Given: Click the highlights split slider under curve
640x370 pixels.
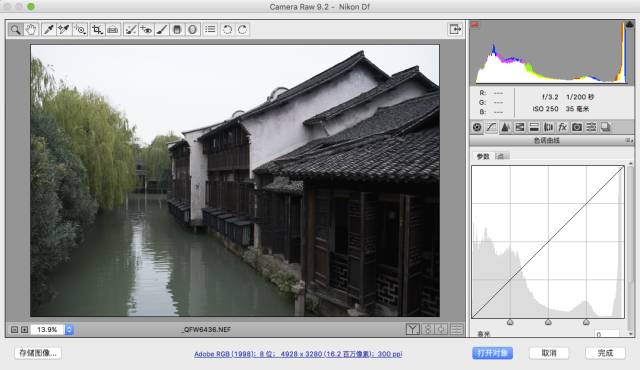Looking at the screenshot, I should 586,322.
